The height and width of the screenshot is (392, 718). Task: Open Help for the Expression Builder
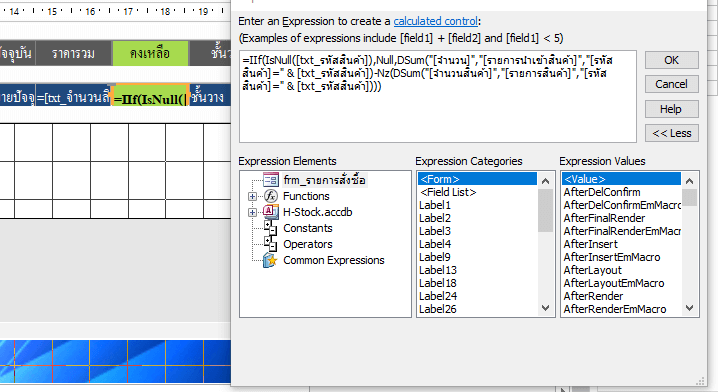(672, 109)
